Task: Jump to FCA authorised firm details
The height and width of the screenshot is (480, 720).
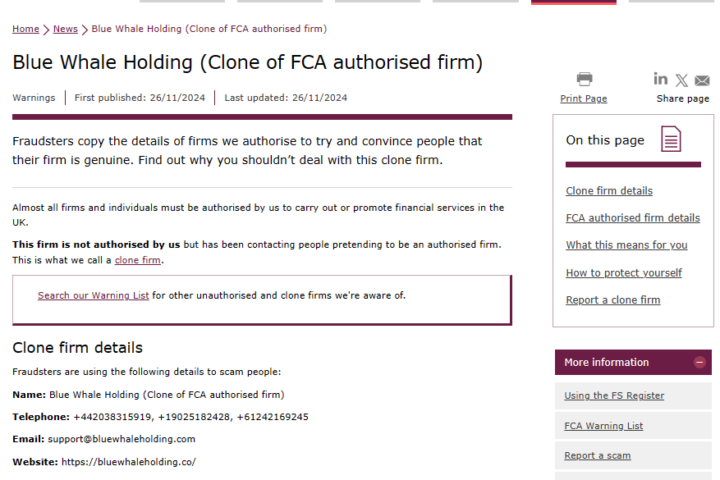Action: [x=633, y=218]
